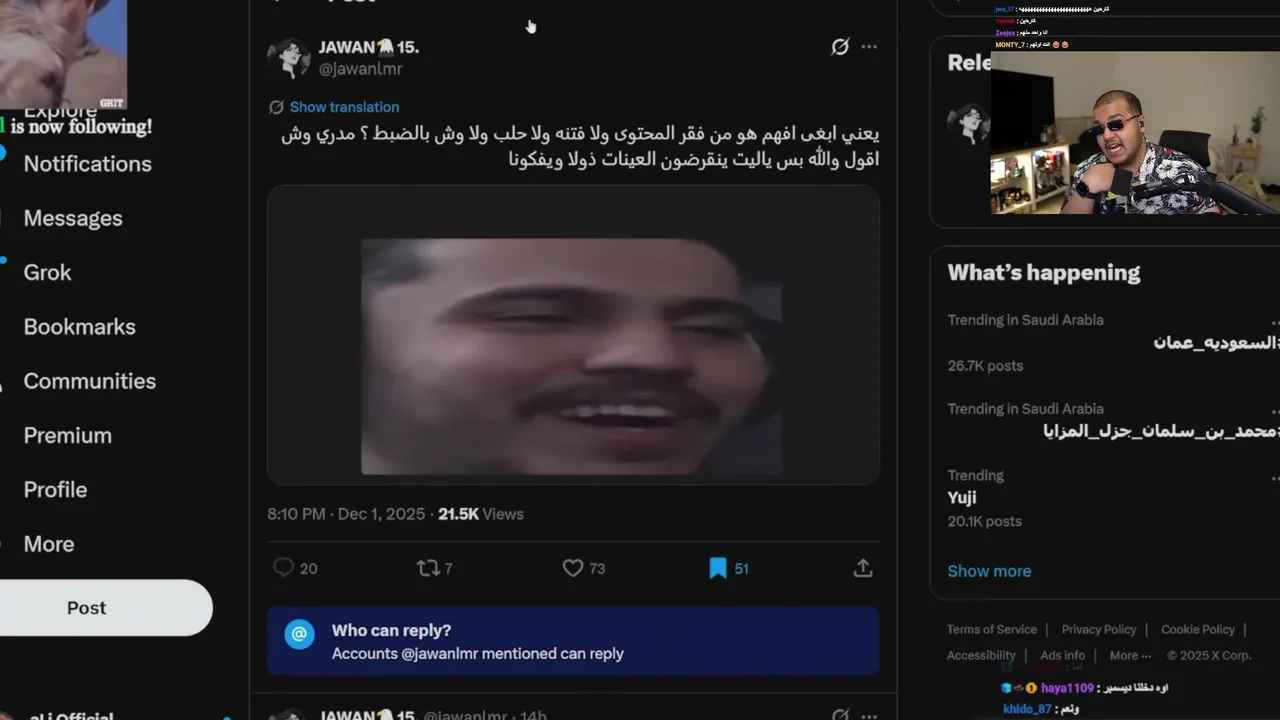Click the repost icon showing 7
This screenshot has height=720, width=1280.
point(428,568)
